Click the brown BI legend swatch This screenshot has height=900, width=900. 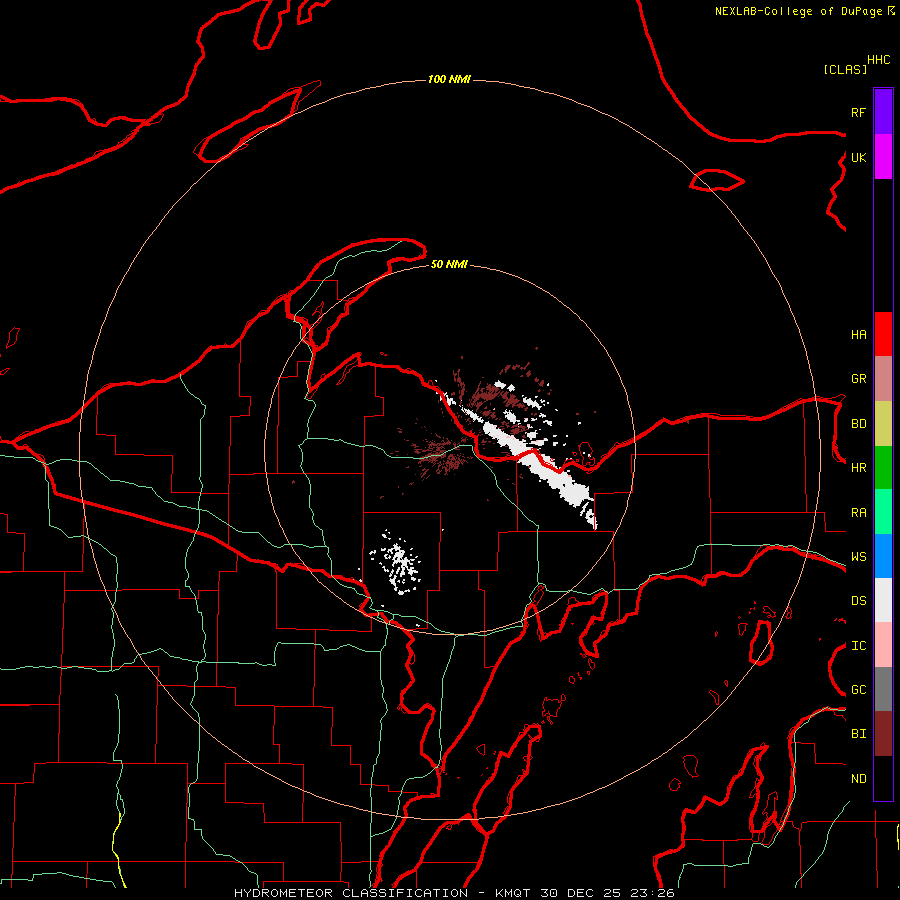click(x=883, y=734)
